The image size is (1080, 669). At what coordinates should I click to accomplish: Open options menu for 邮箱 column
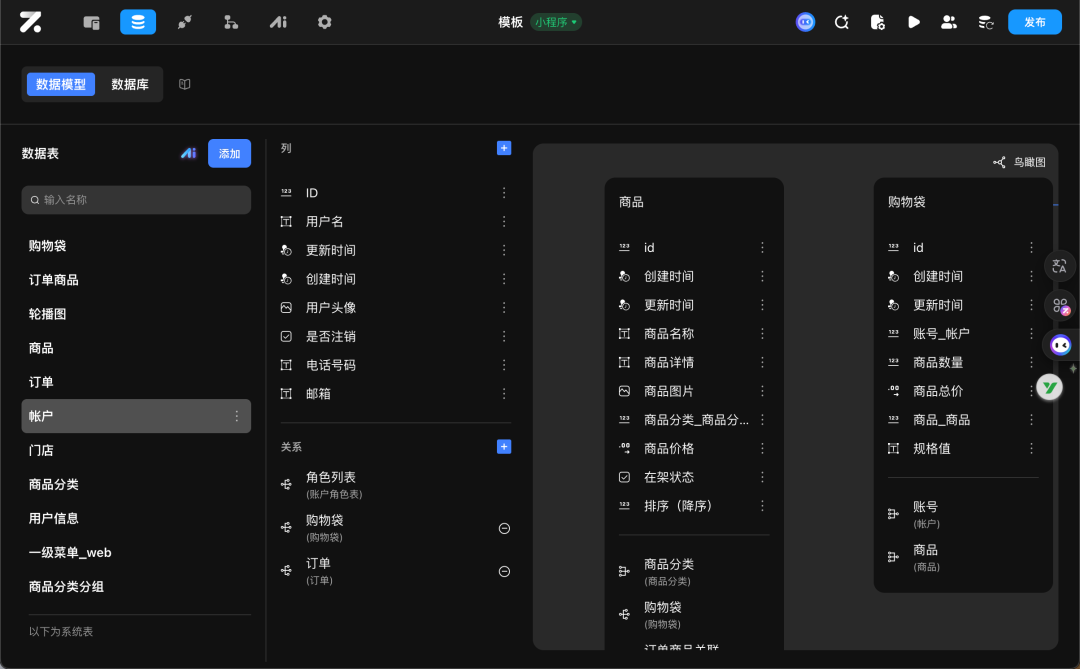(503, 393)
